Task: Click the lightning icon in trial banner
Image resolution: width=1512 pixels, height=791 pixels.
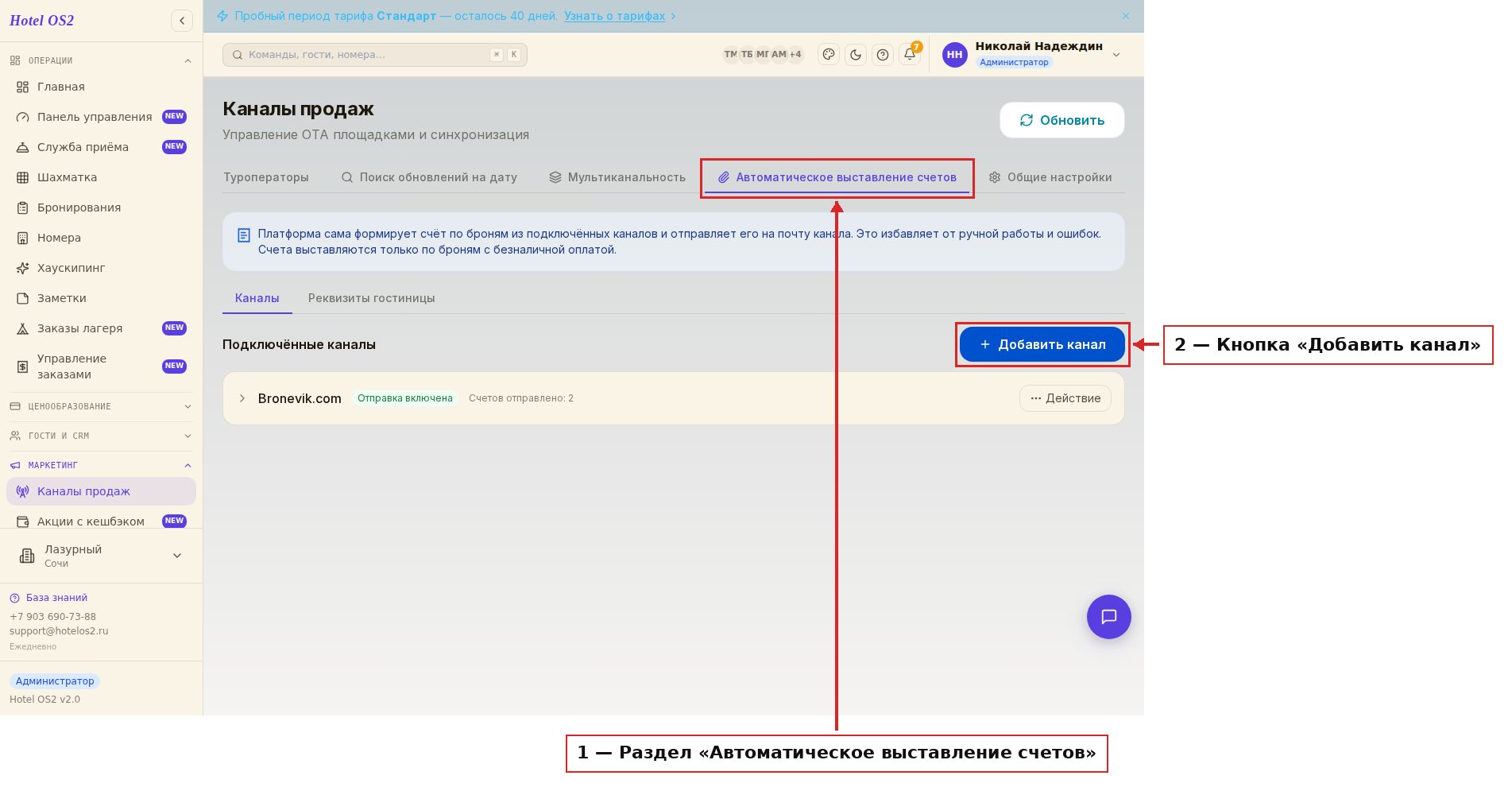Action: (222, 16)
